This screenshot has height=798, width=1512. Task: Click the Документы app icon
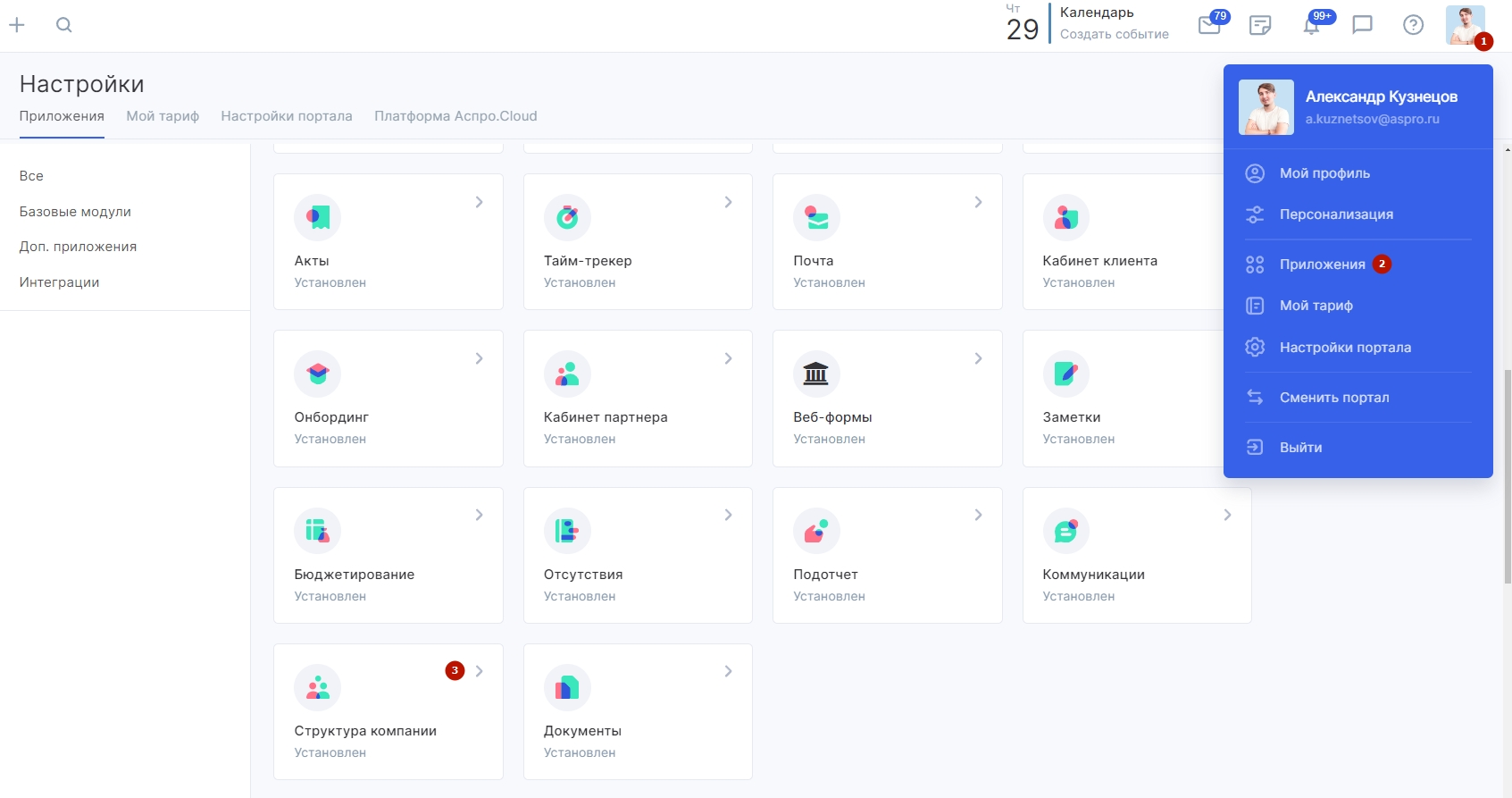click(x=567, y=687)
